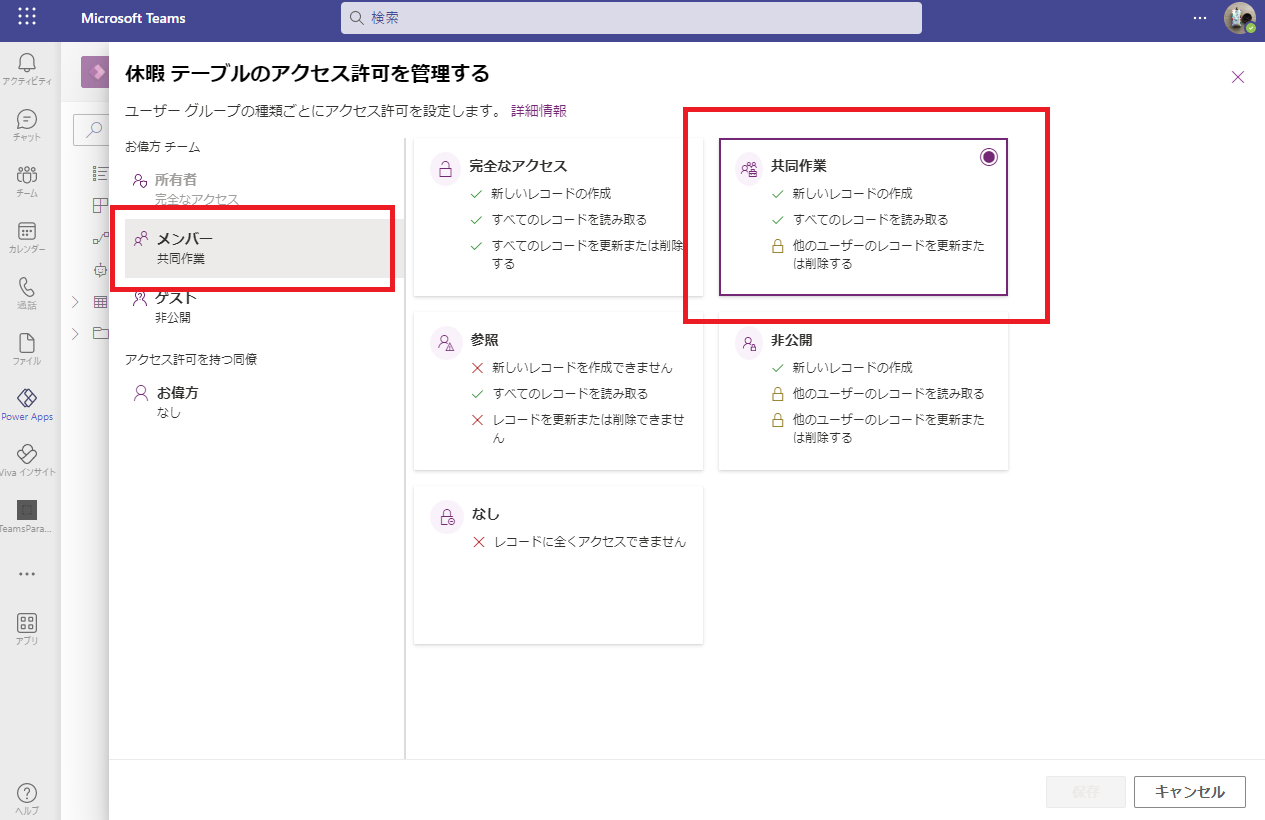Image resolution: width=1265 pixels, height=820 pixels.
Task: Open ヘルプ at the bottom of the sidebar
Action: pos(27,795)
